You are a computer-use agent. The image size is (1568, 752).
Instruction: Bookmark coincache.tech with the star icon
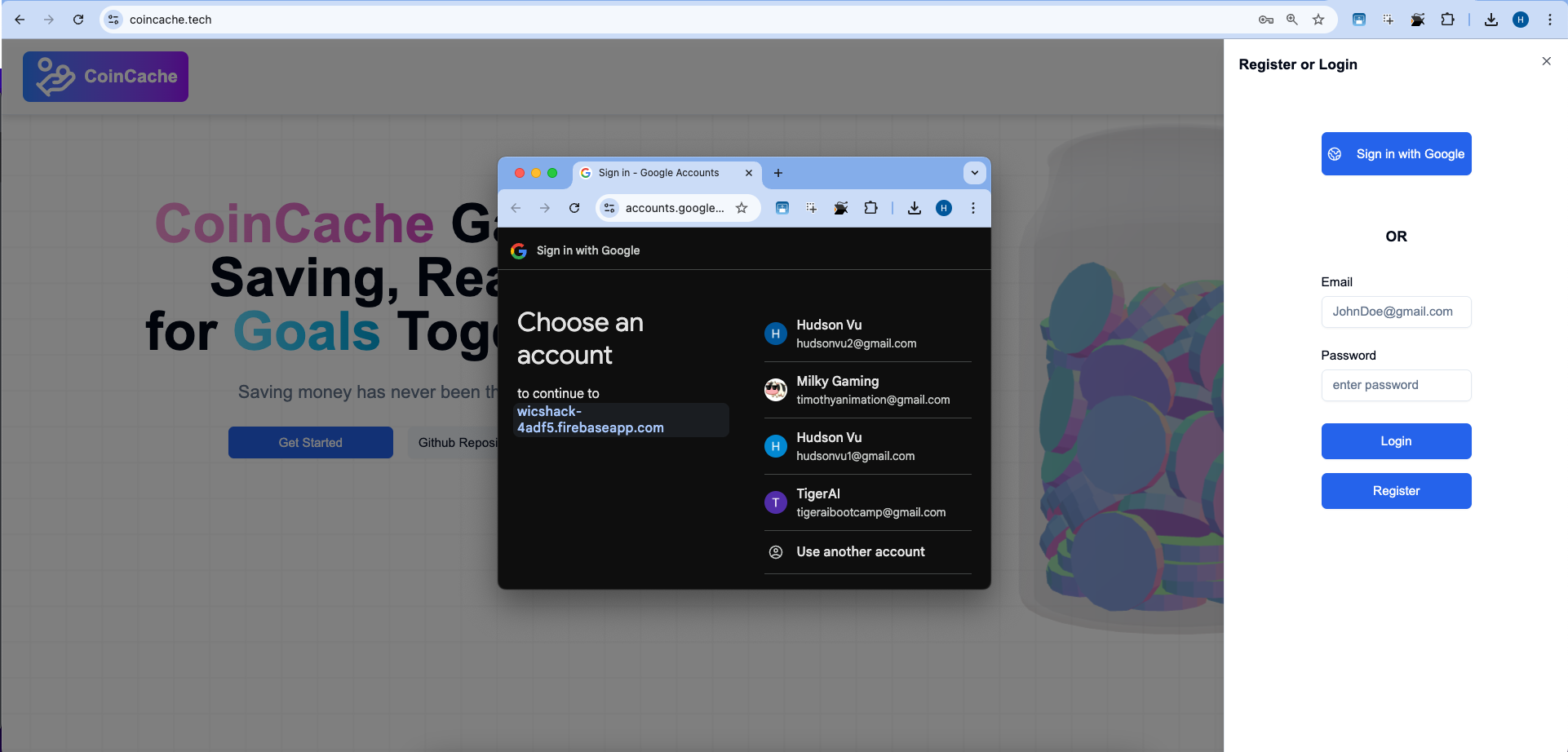(1318, 20)
